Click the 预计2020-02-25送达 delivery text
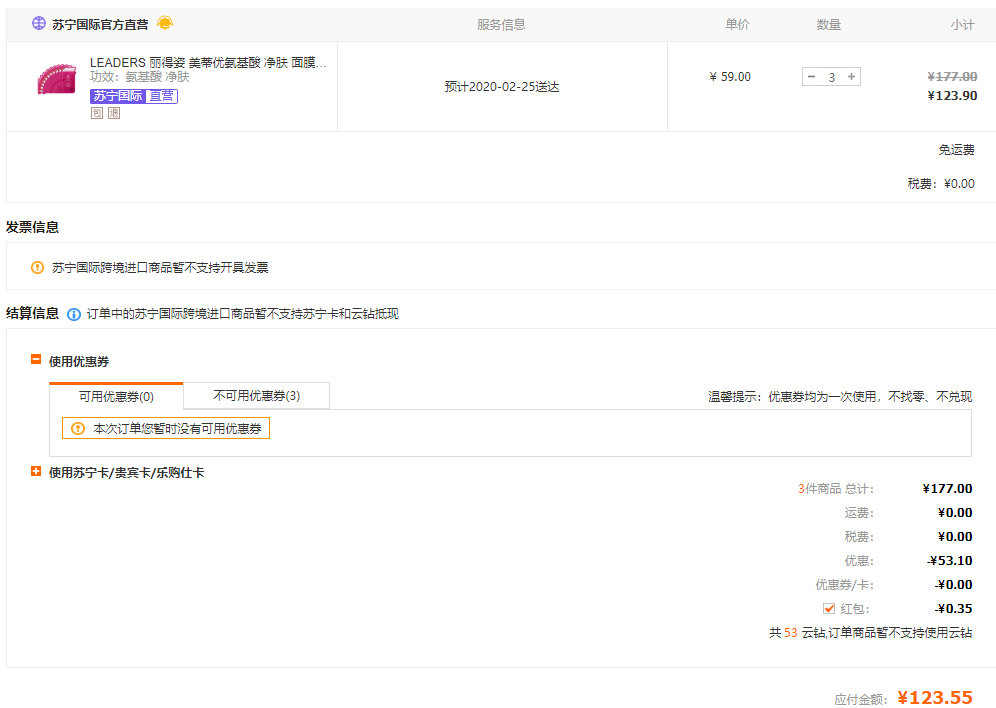This screenshot has width=996, height=708. click(502, 87)
